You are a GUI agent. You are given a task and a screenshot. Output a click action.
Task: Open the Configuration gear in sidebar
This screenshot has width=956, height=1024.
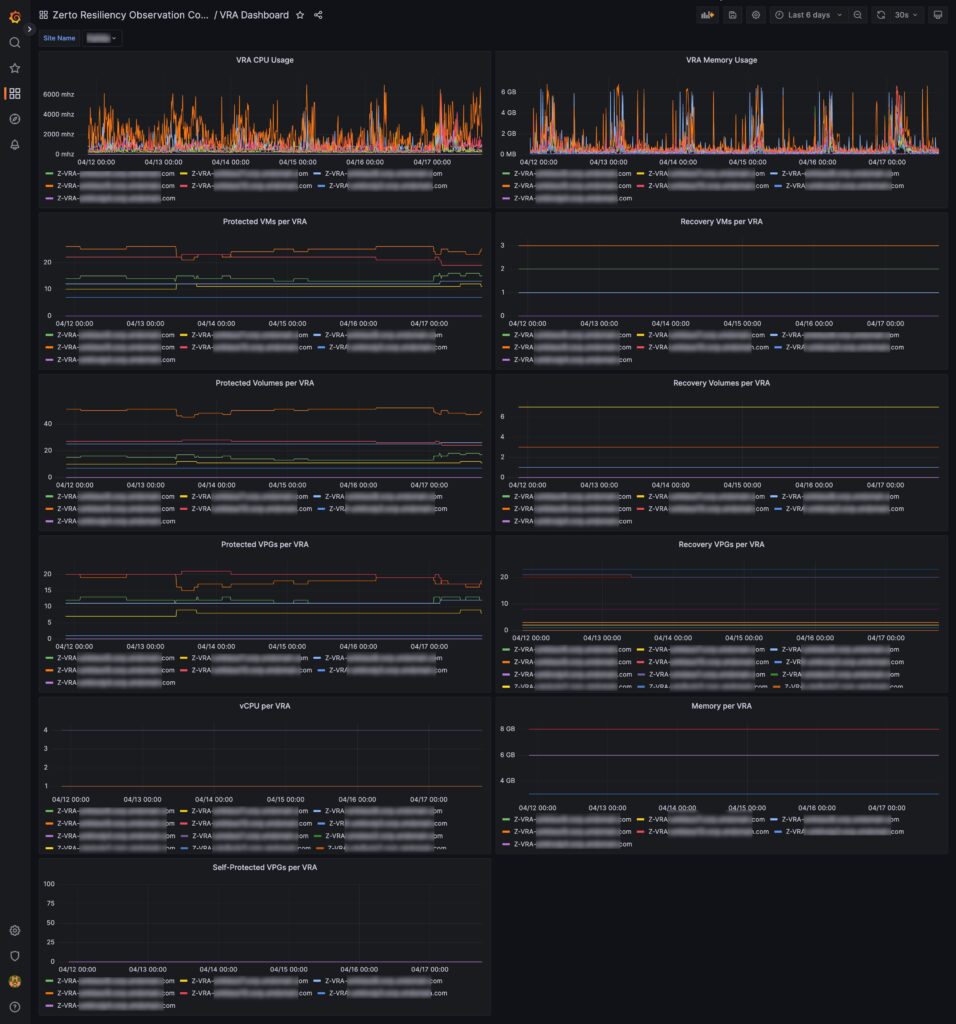pyautogui.click(x=14, y=930)
